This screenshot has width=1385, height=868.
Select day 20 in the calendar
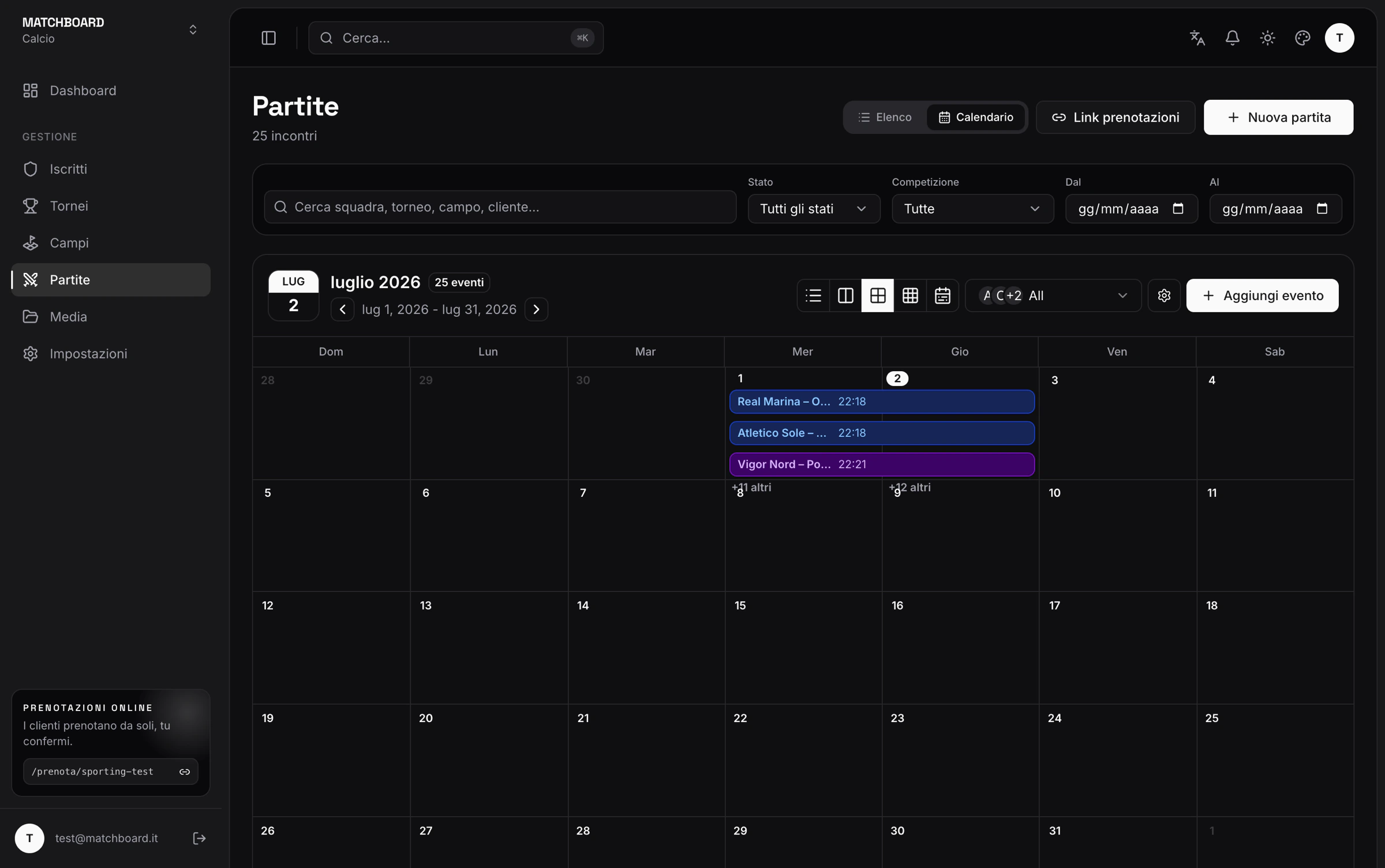425,718
